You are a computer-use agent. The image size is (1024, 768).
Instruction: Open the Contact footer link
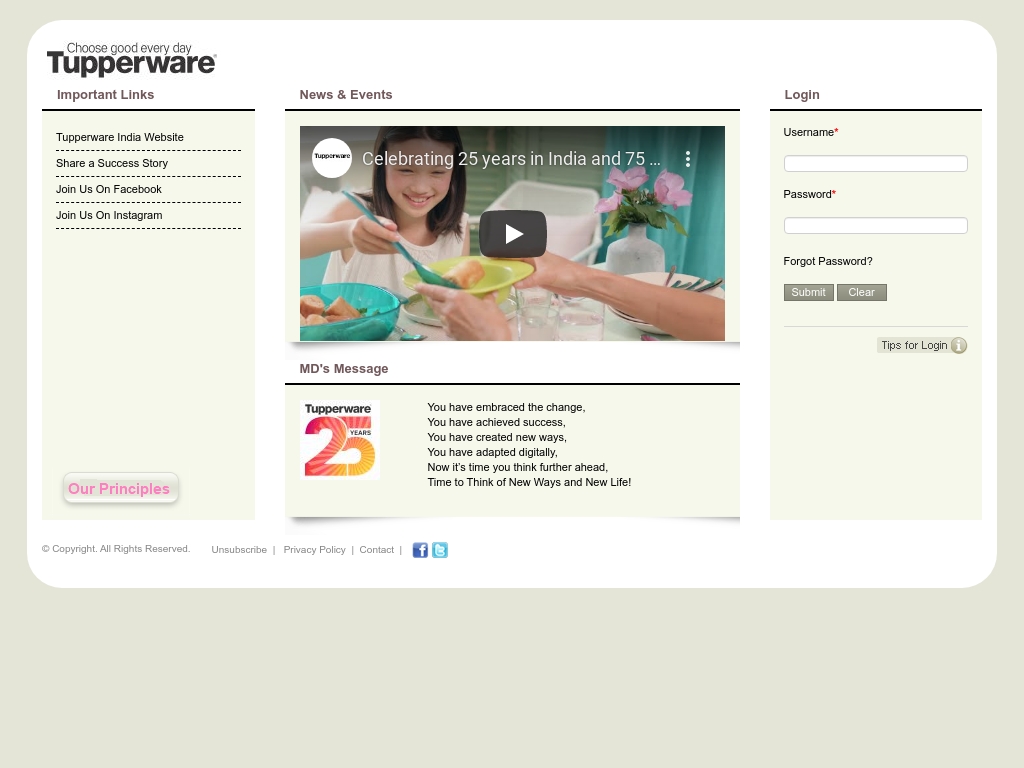[x=376, y=550]
